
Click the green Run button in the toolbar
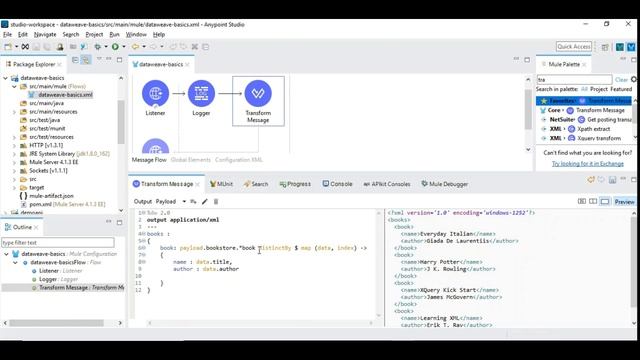[115, 47]
